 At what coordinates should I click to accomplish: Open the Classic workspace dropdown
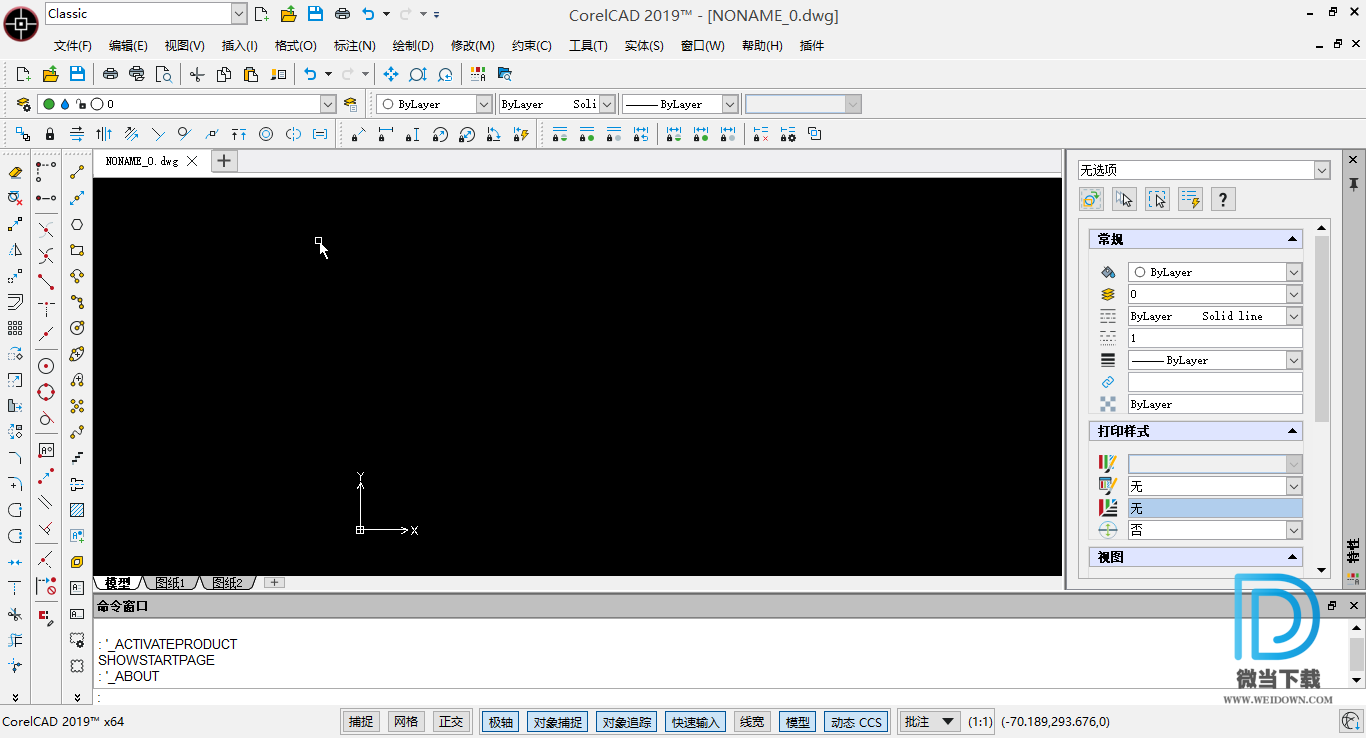pyautogui.click(x=239, y=14)
